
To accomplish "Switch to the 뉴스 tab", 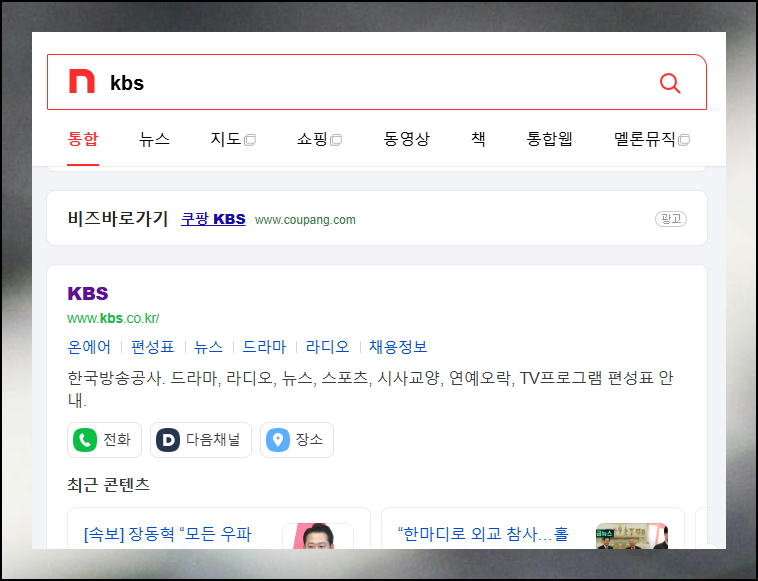I will coord(154,139).
